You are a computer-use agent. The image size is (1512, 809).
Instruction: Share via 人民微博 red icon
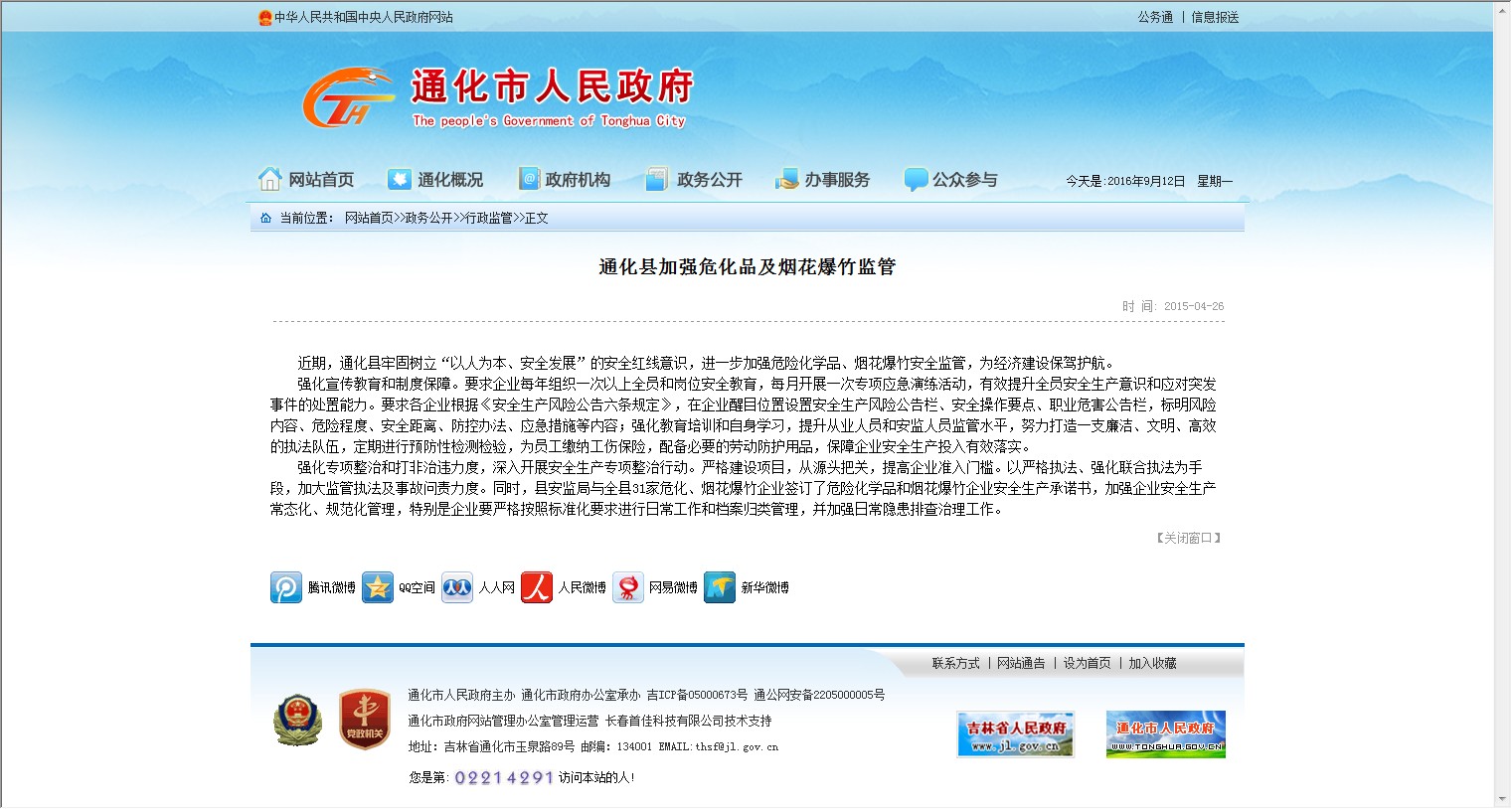pos(537,587)
